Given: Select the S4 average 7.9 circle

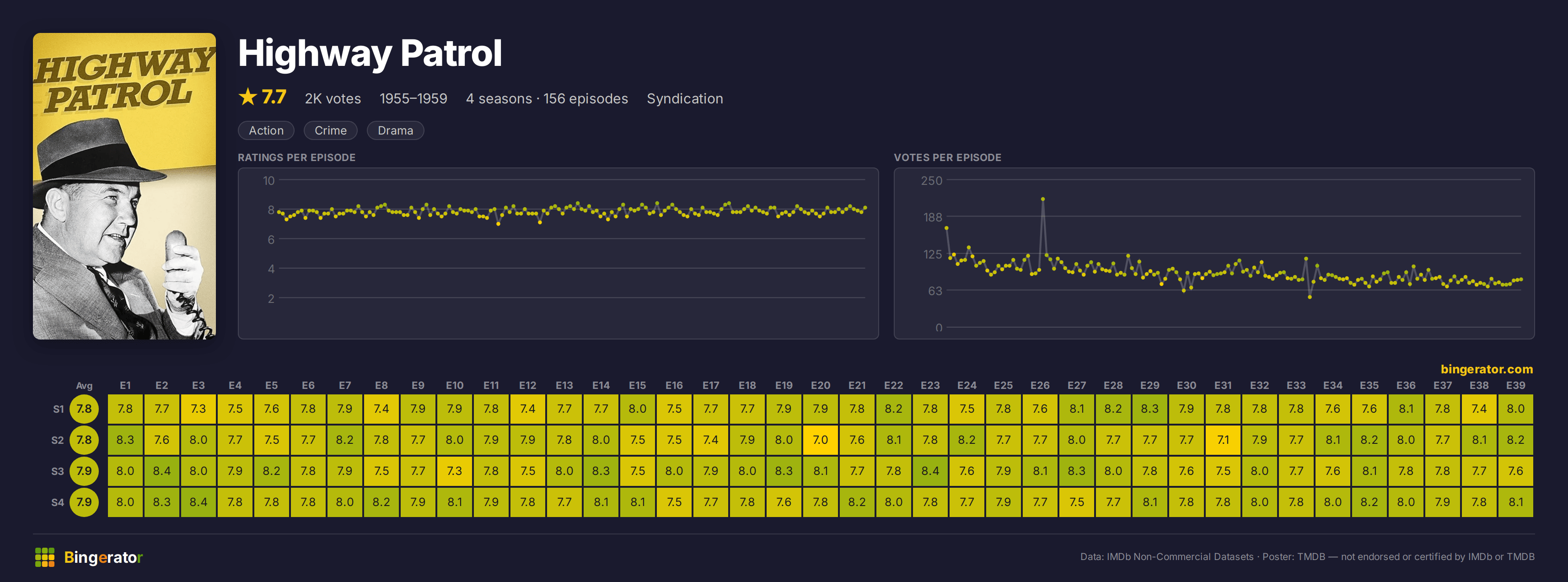Looking at the screenshot, I should click(84, 502).
